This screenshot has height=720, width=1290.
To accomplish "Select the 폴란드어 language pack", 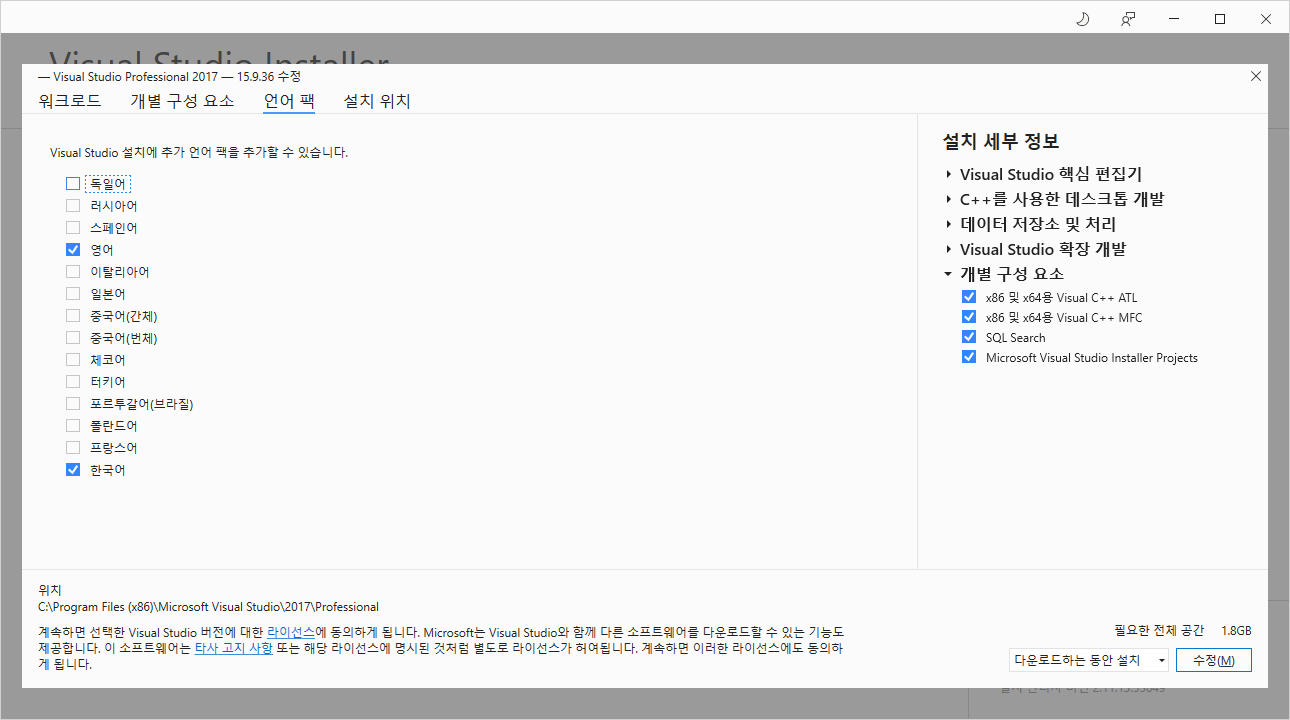I will (x=73, y=426).
